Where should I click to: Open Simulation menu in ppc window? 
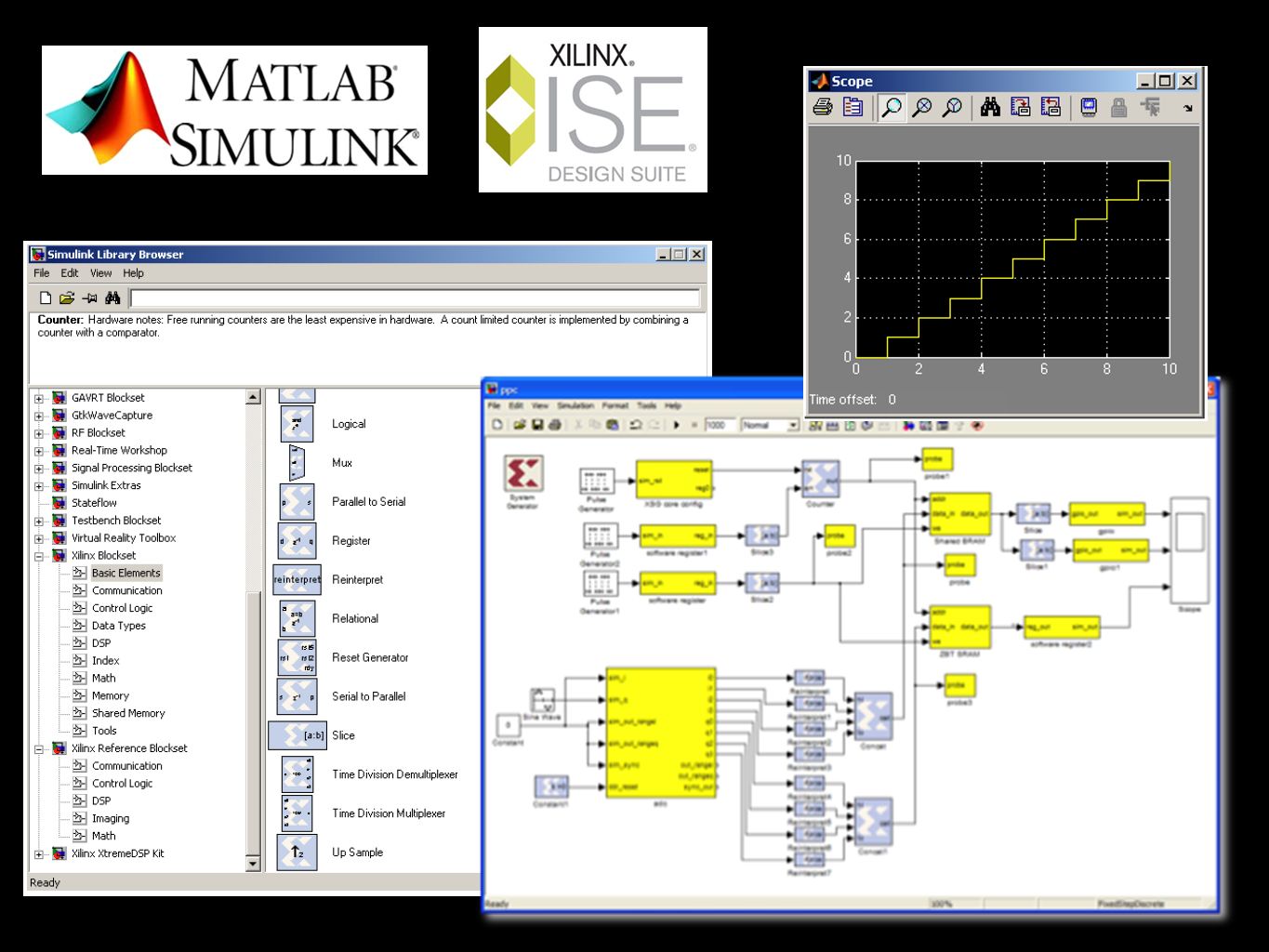point(575,405)
